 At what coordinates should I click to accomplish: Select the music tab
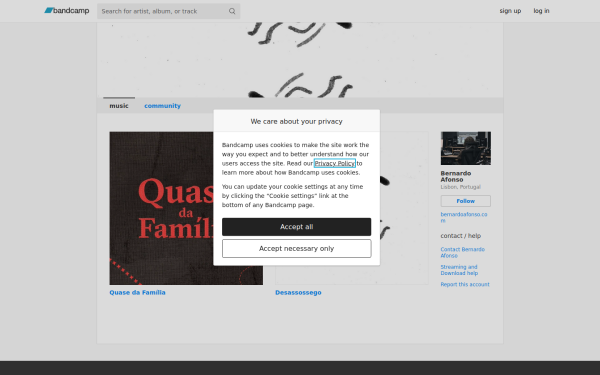119,106
